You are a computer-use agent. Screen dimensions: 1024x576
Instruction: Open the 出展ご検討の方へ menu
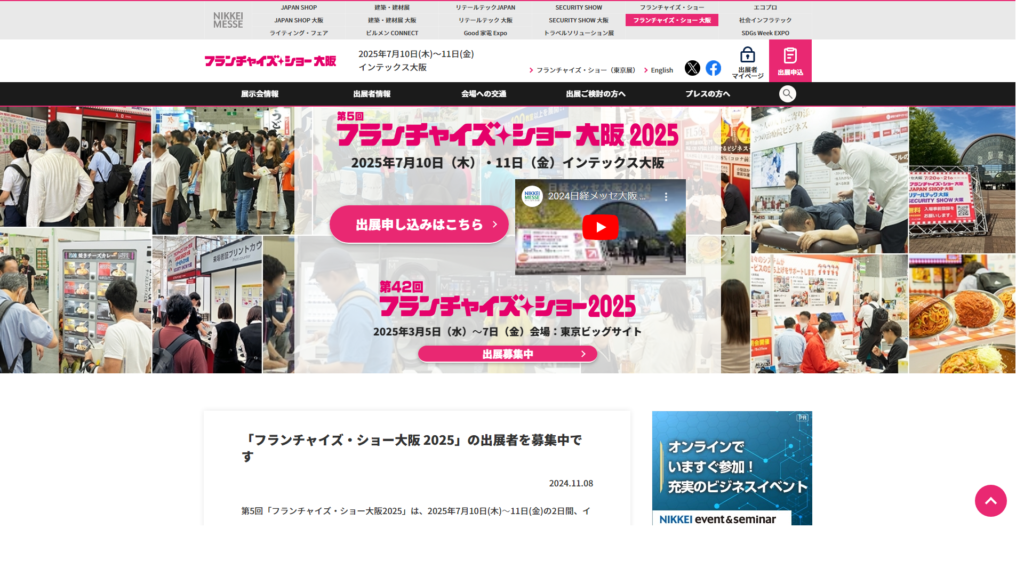pos(596,94)
